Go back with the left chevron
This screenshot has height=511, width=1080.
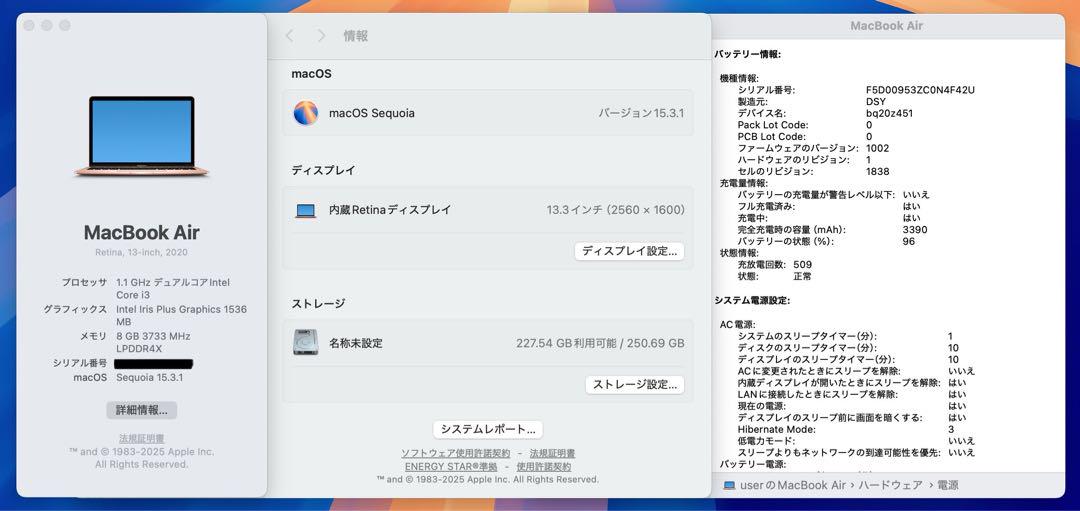[289, 36]
